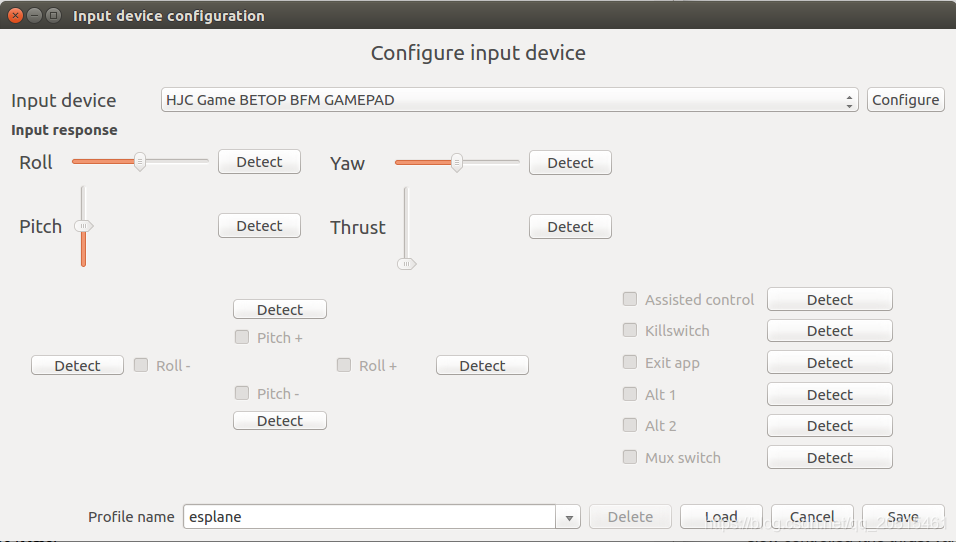
Task: Click the Roll slider handle
Action: click(x=140, y=162)
